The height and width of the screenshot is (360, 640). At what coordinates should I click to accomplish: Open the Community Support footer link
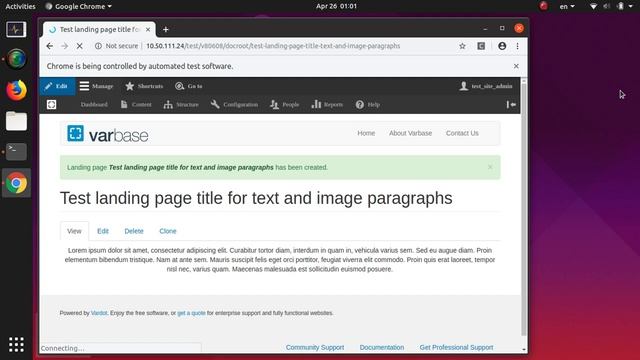(x=315, y=347)
